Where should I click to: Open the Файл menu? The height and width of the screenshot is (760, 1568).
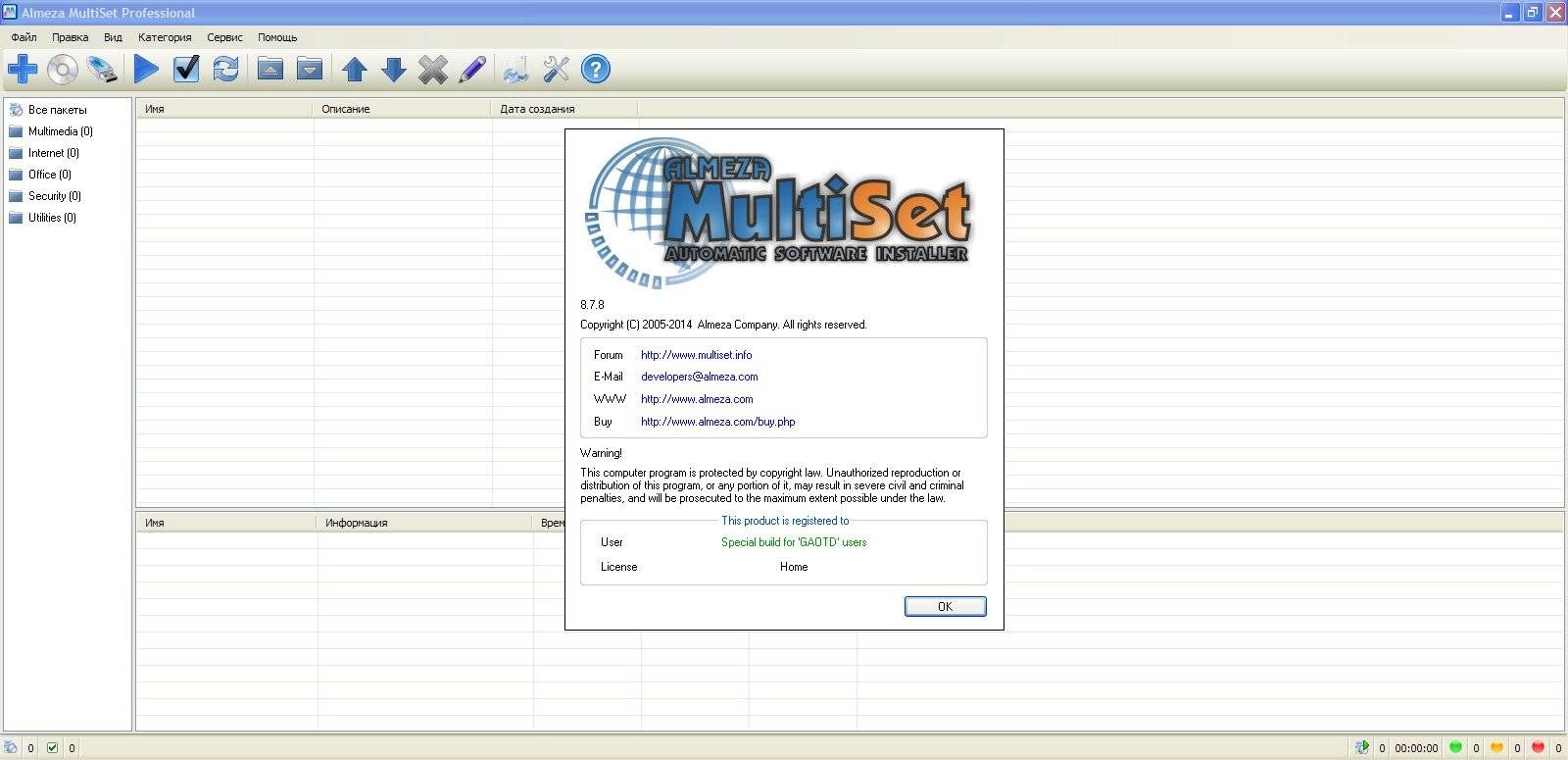[x=24, y=37]
